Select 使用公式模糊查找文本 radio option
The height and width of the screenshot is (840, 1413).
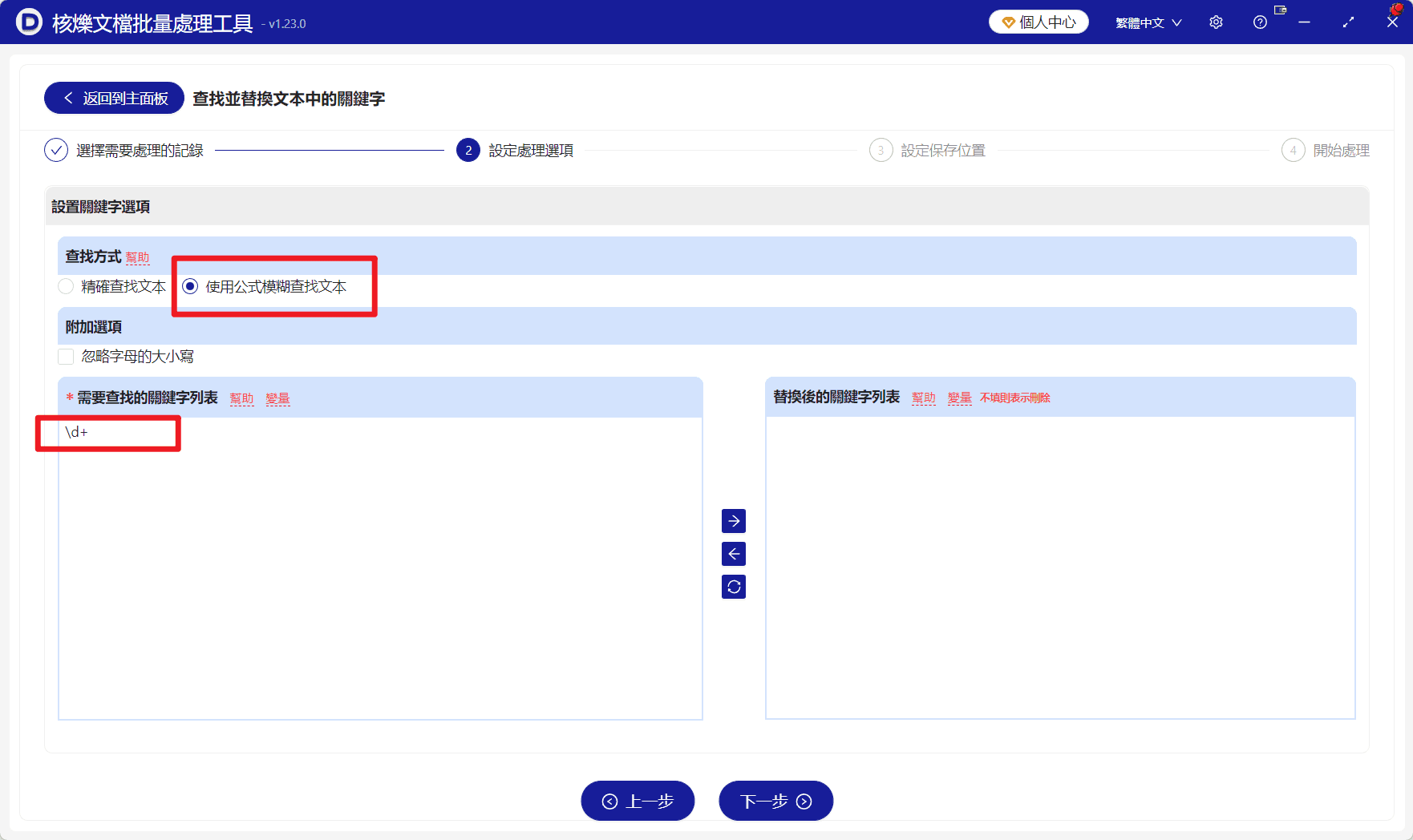click(265, 286)
